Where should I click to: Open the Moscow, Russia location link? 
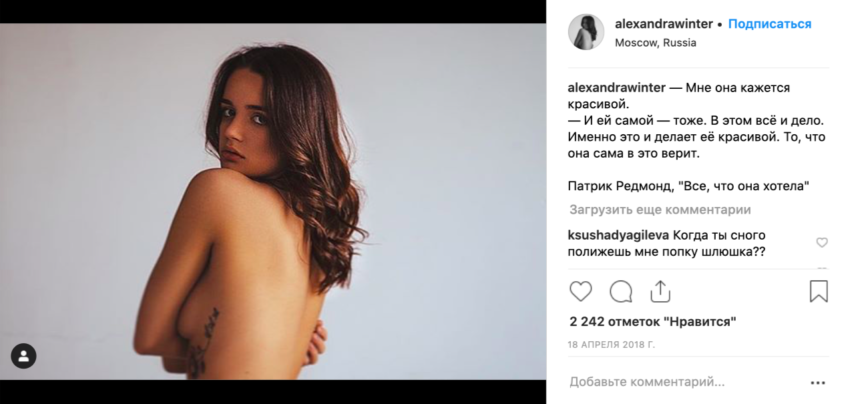point(655,43)
